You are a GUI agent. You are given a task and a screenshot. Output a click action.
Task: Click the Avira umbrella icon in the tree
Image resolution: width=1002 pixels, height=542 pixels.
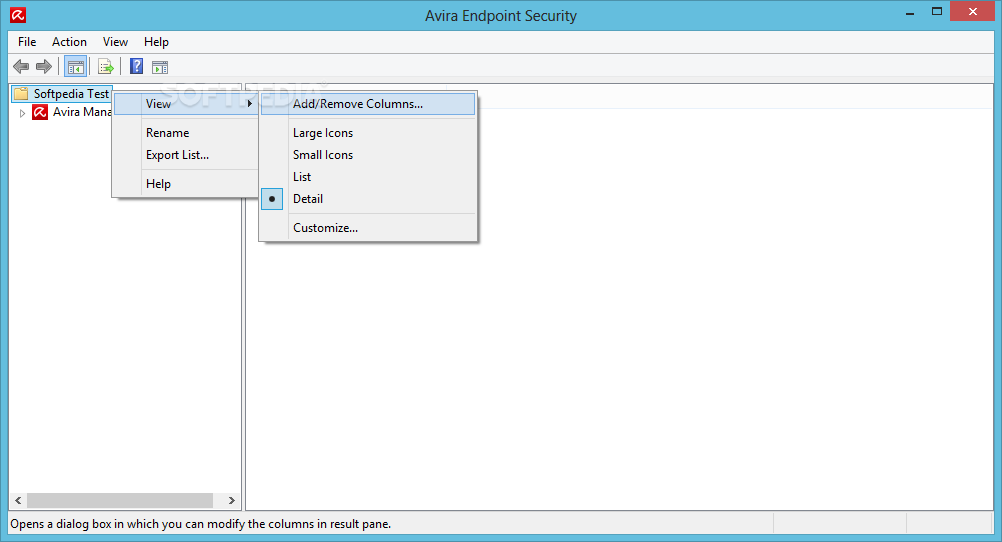[40, 112]
